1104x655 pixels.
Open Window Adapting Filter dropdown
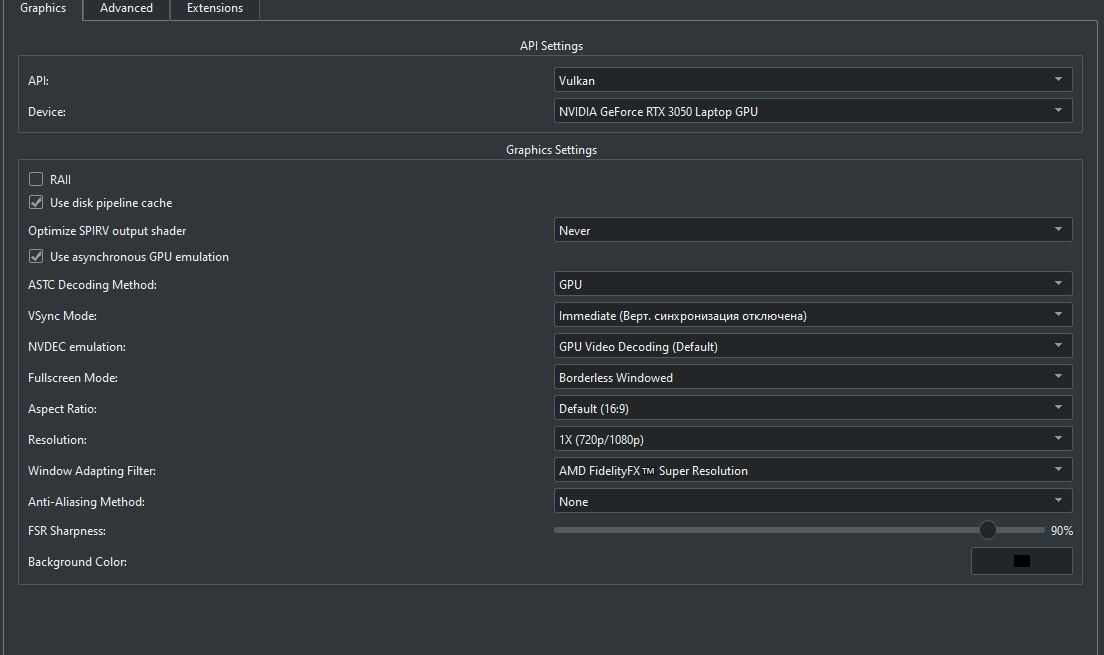tap(813, 470)
